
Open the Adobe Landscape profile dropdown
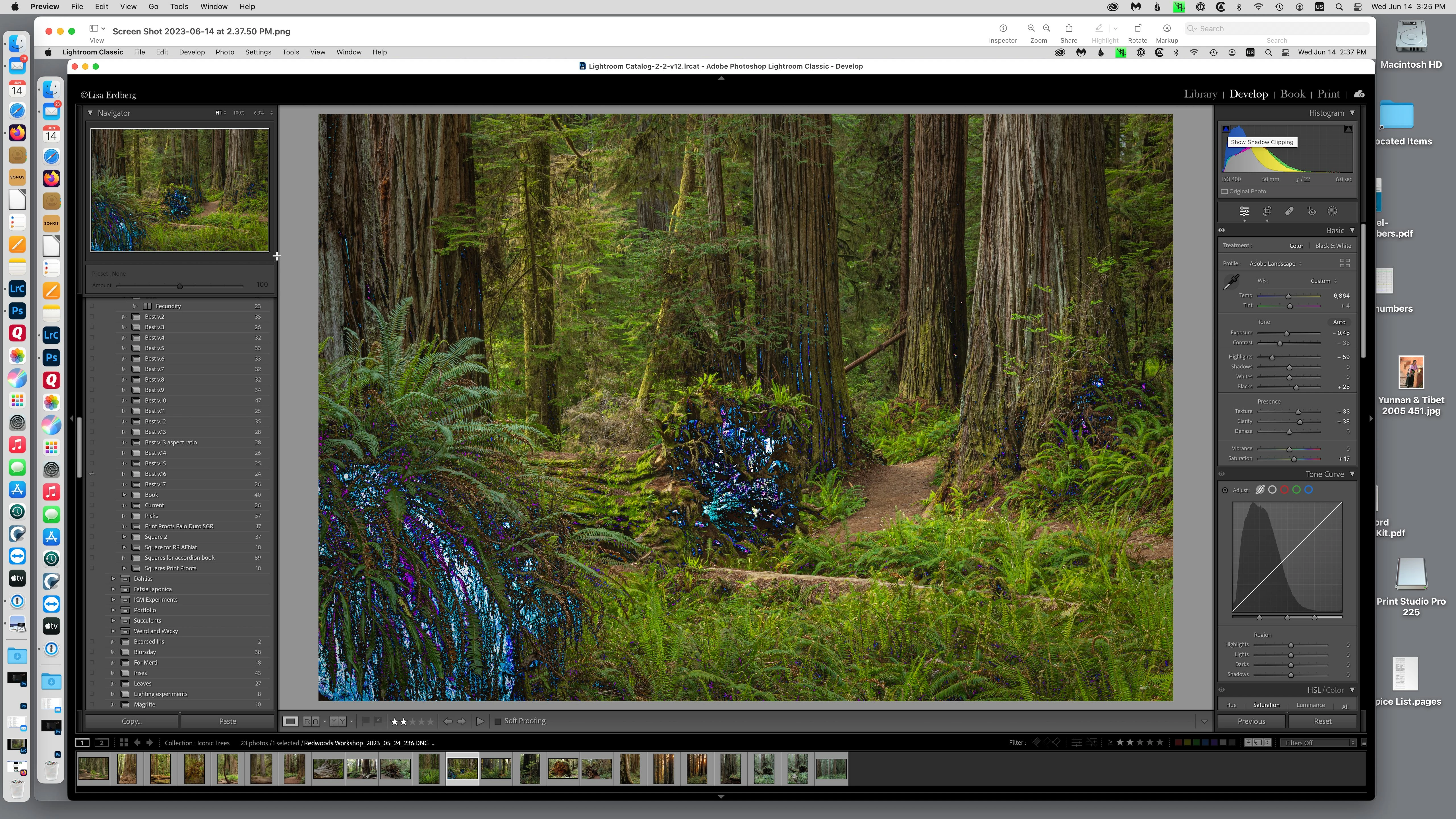(1275, 264)
